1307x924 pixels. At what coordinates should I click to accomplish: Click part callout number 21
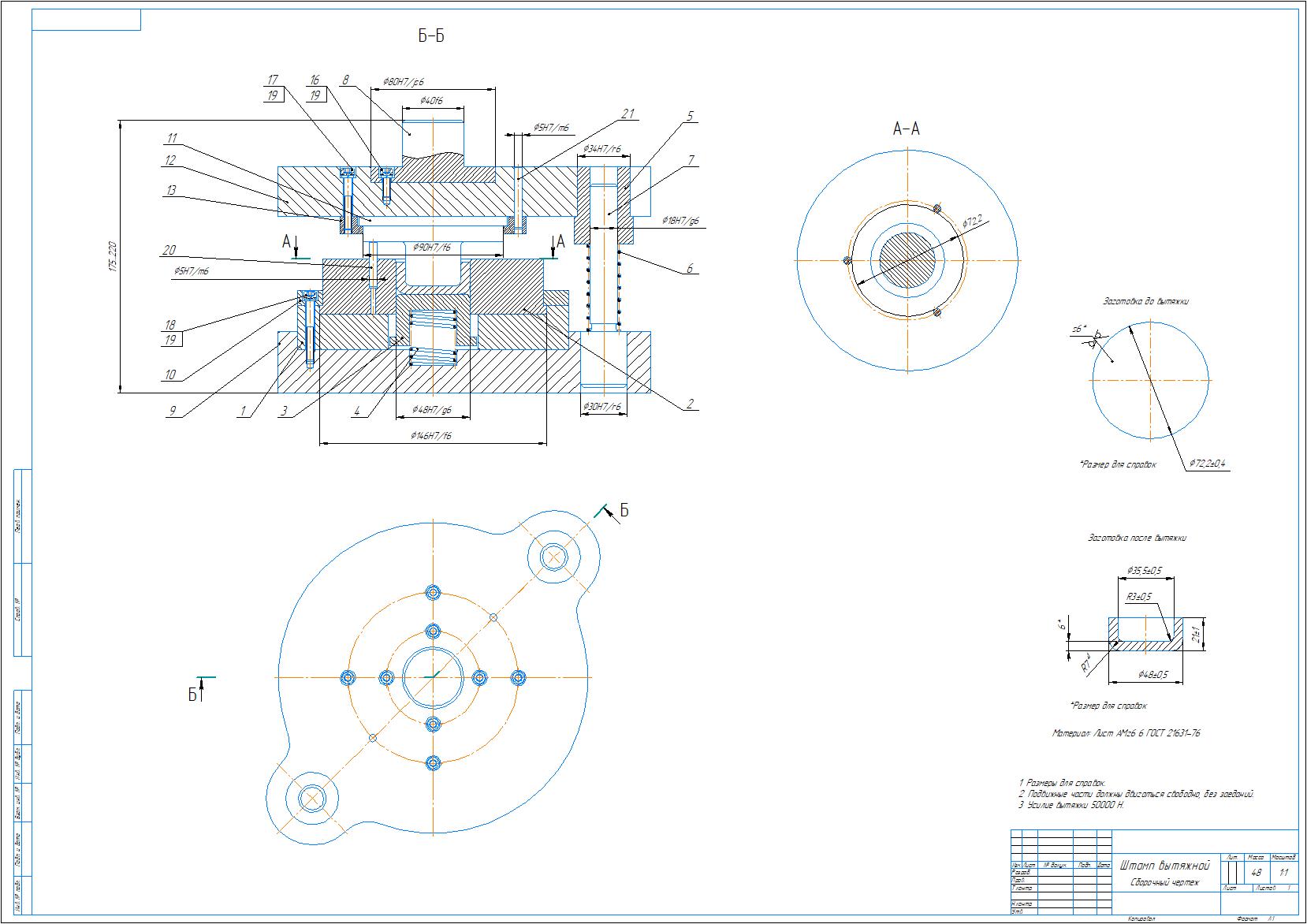(627, 114)
